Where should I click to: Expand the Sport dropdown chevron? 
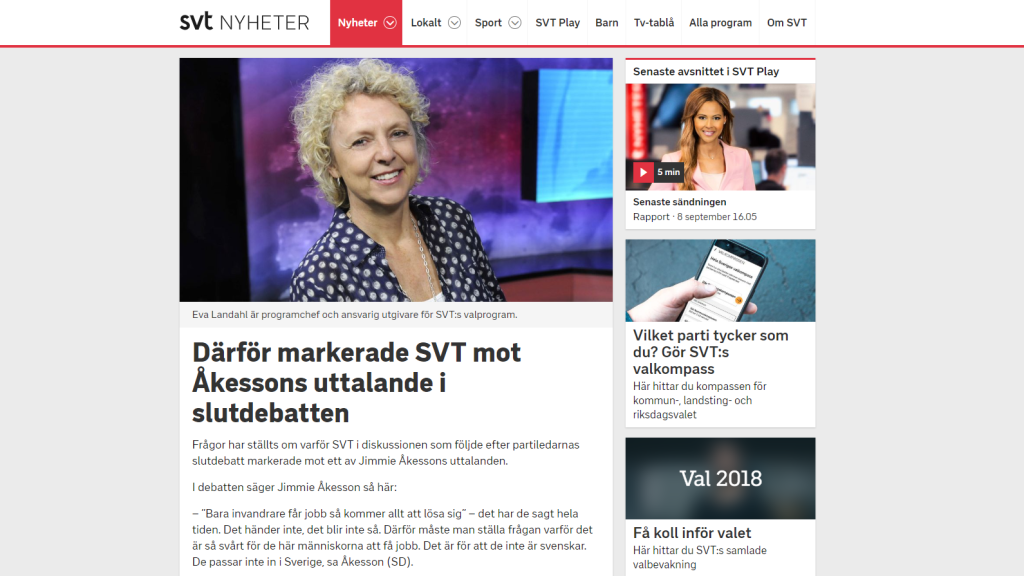click(x=515, y=23)
